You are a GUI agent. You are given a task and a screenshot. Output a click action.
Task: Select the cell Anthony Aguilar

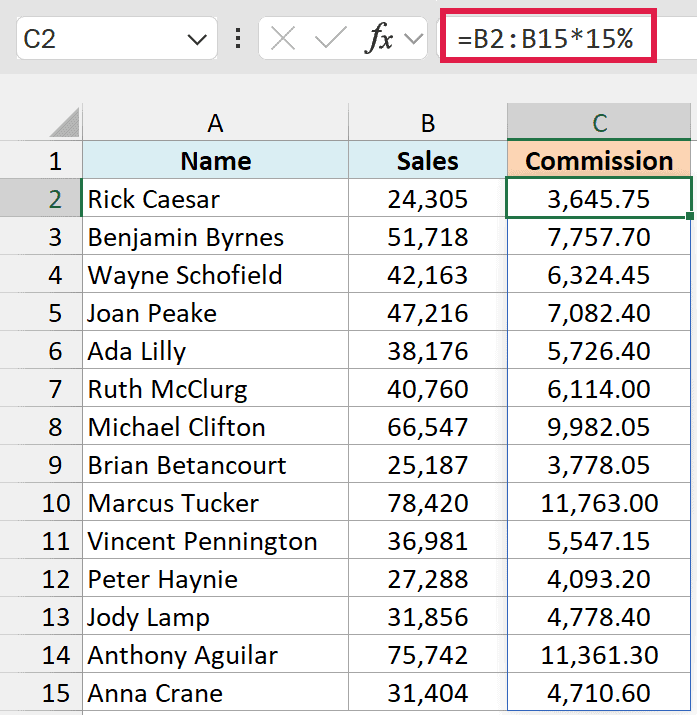(215, 654)
